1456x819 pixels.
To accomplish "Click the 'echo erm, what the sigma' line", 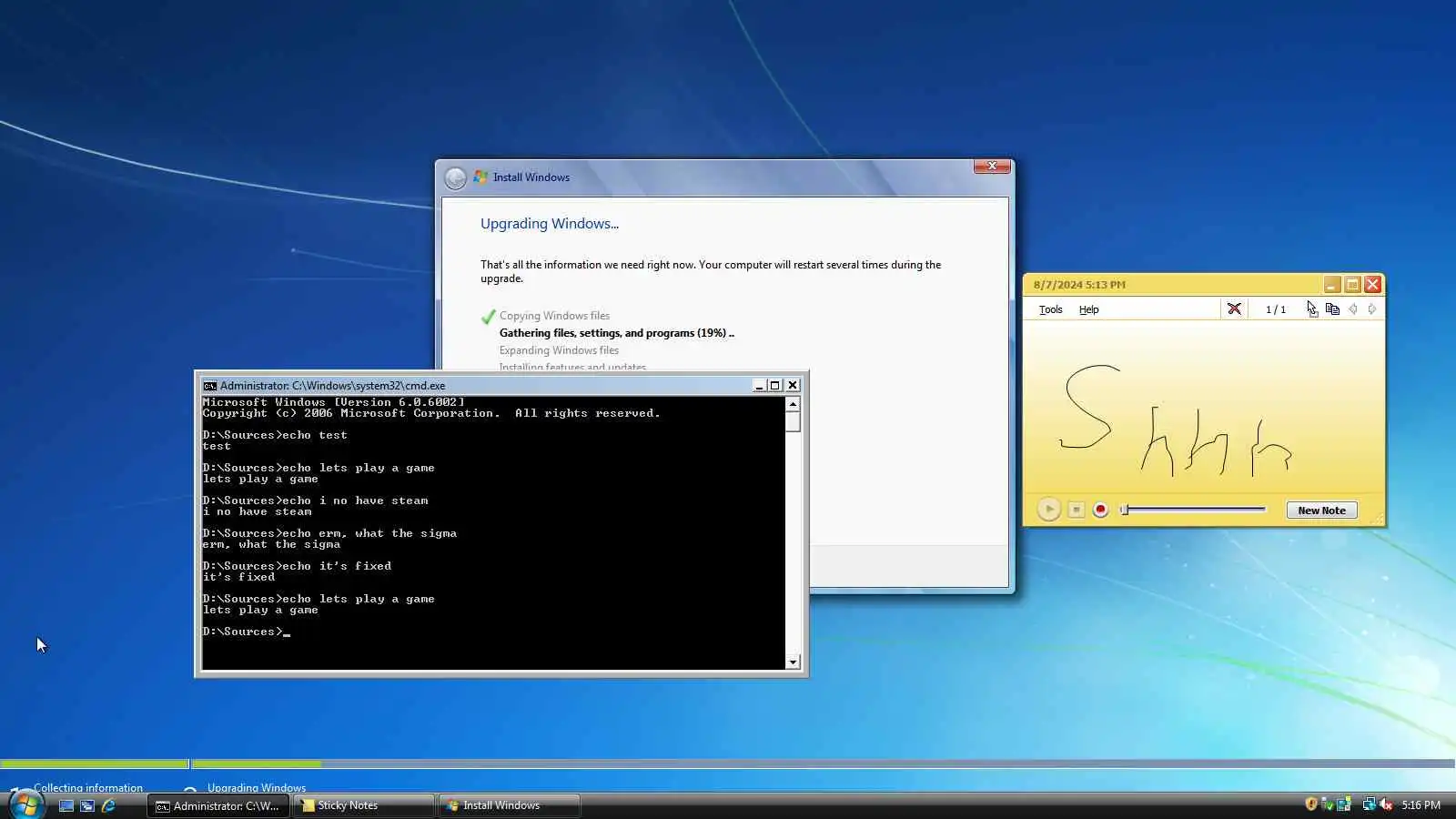I will [329, 533].
